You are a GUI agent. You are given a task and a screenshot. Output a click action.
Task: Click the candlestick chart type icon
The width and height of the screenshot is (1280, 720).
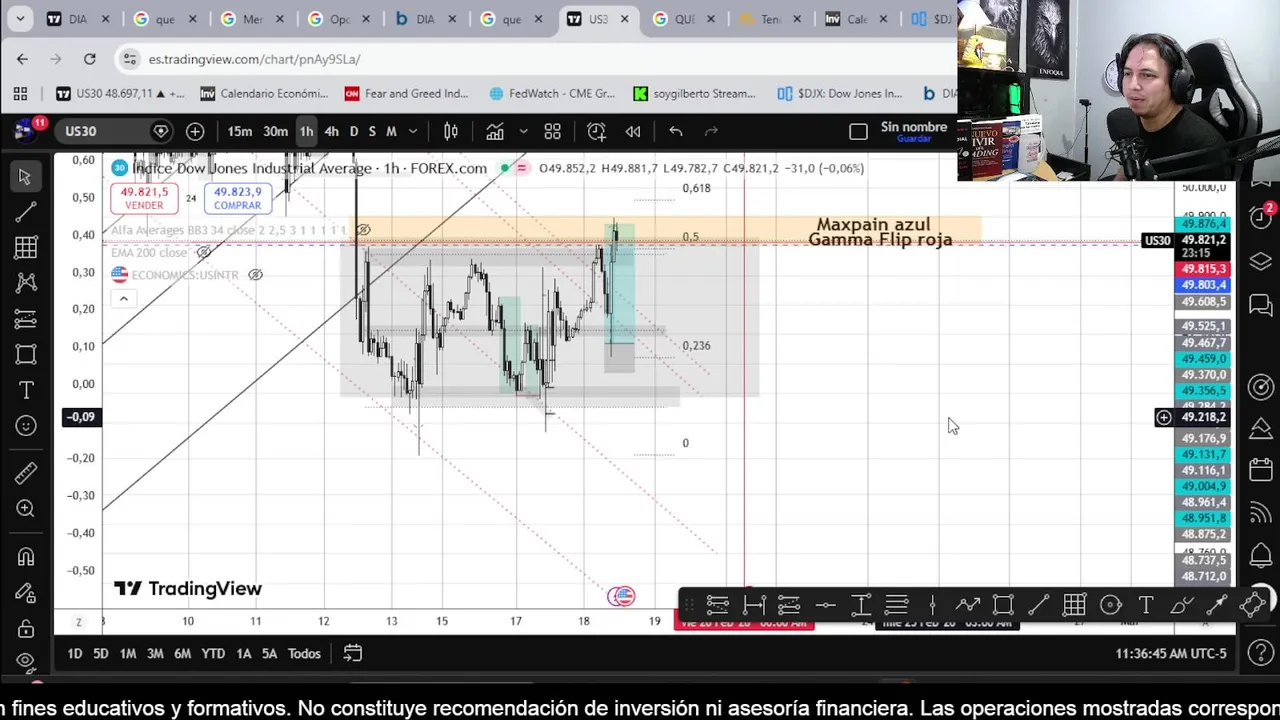click(x=451, y=131)
